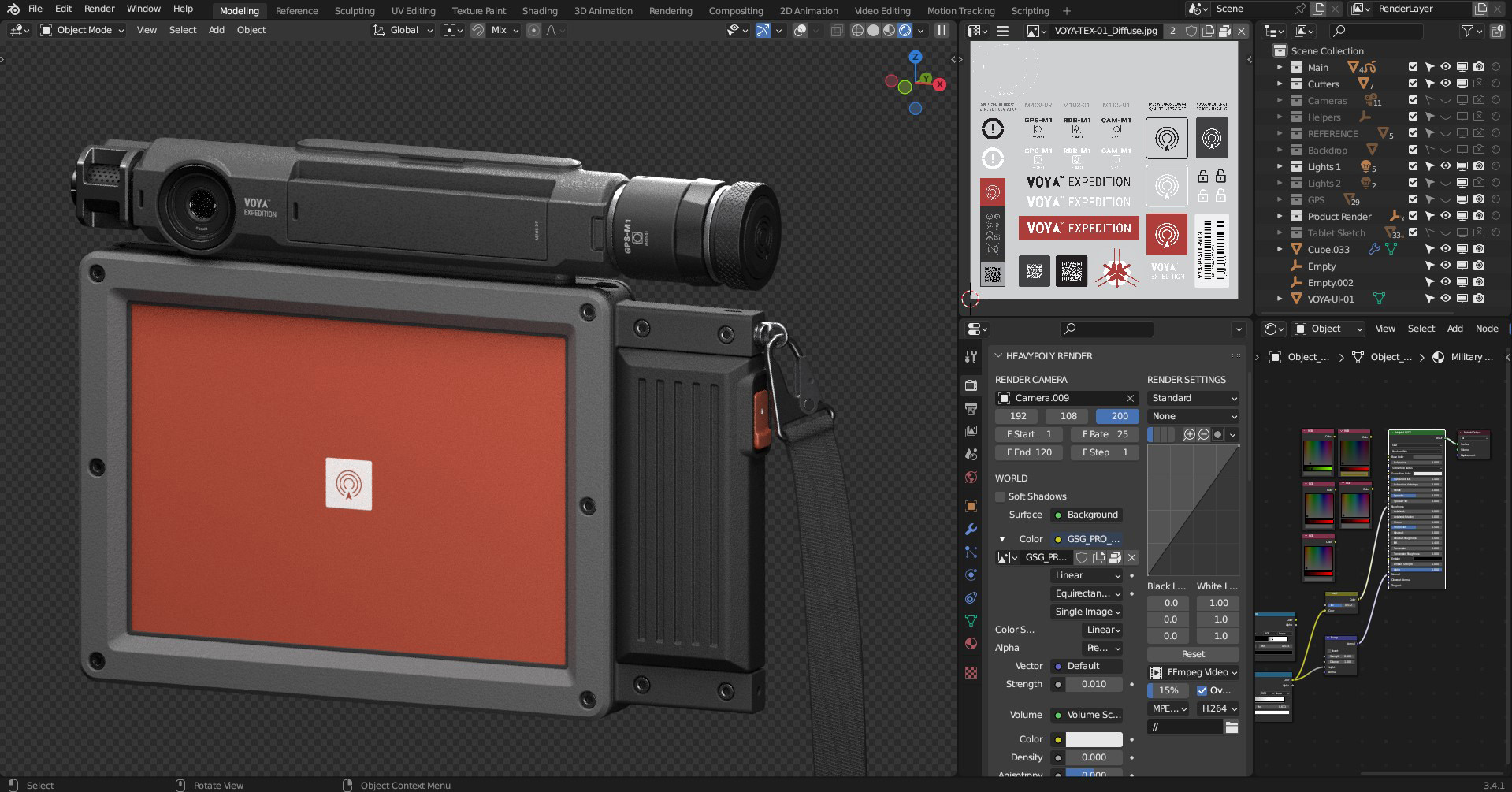Toggle viewport overlays
The image size is (1512, 792).
tap(801, 31)
